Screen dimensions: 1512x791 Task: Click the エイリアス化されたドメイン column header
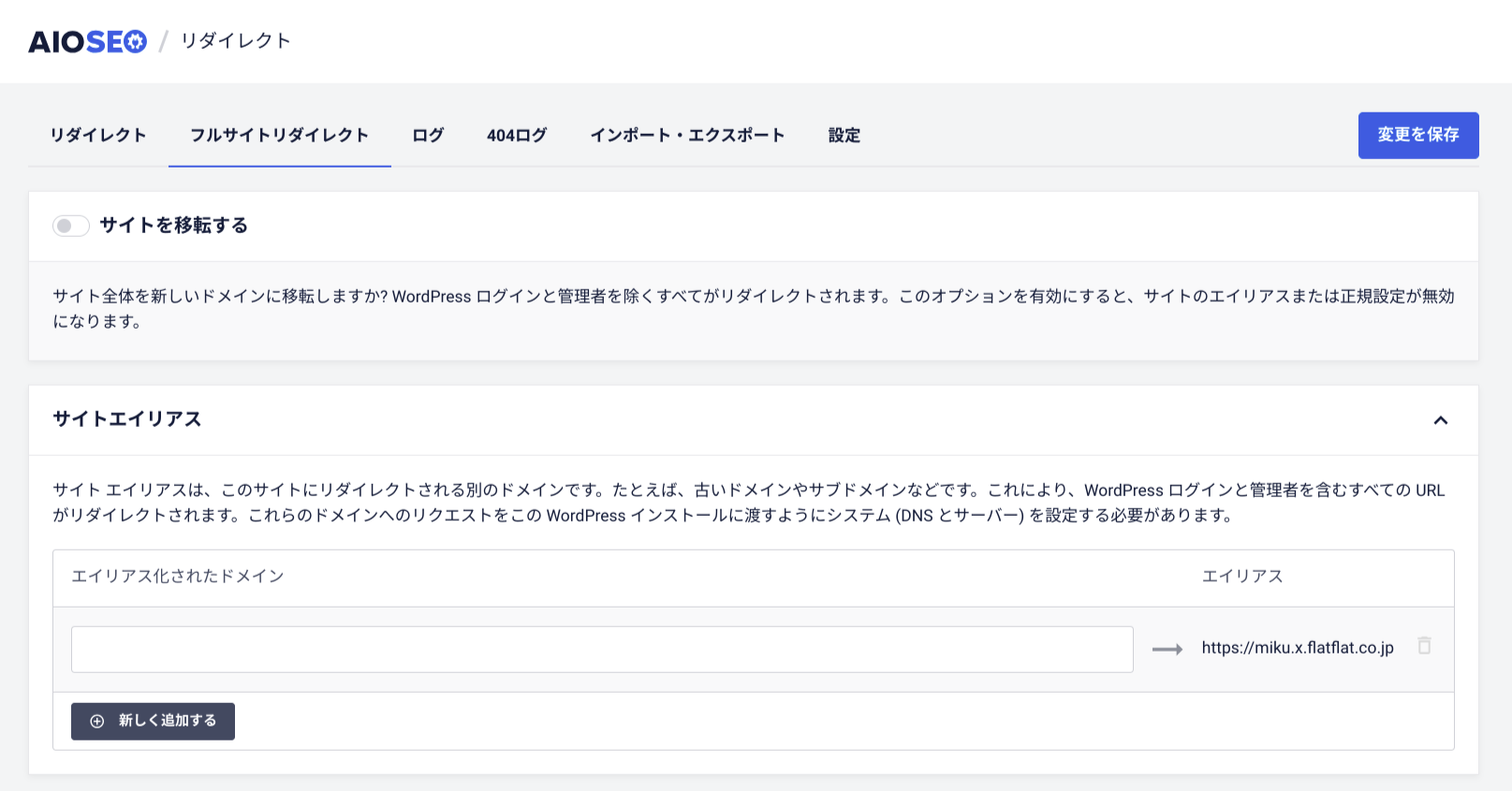pos(178,577)
